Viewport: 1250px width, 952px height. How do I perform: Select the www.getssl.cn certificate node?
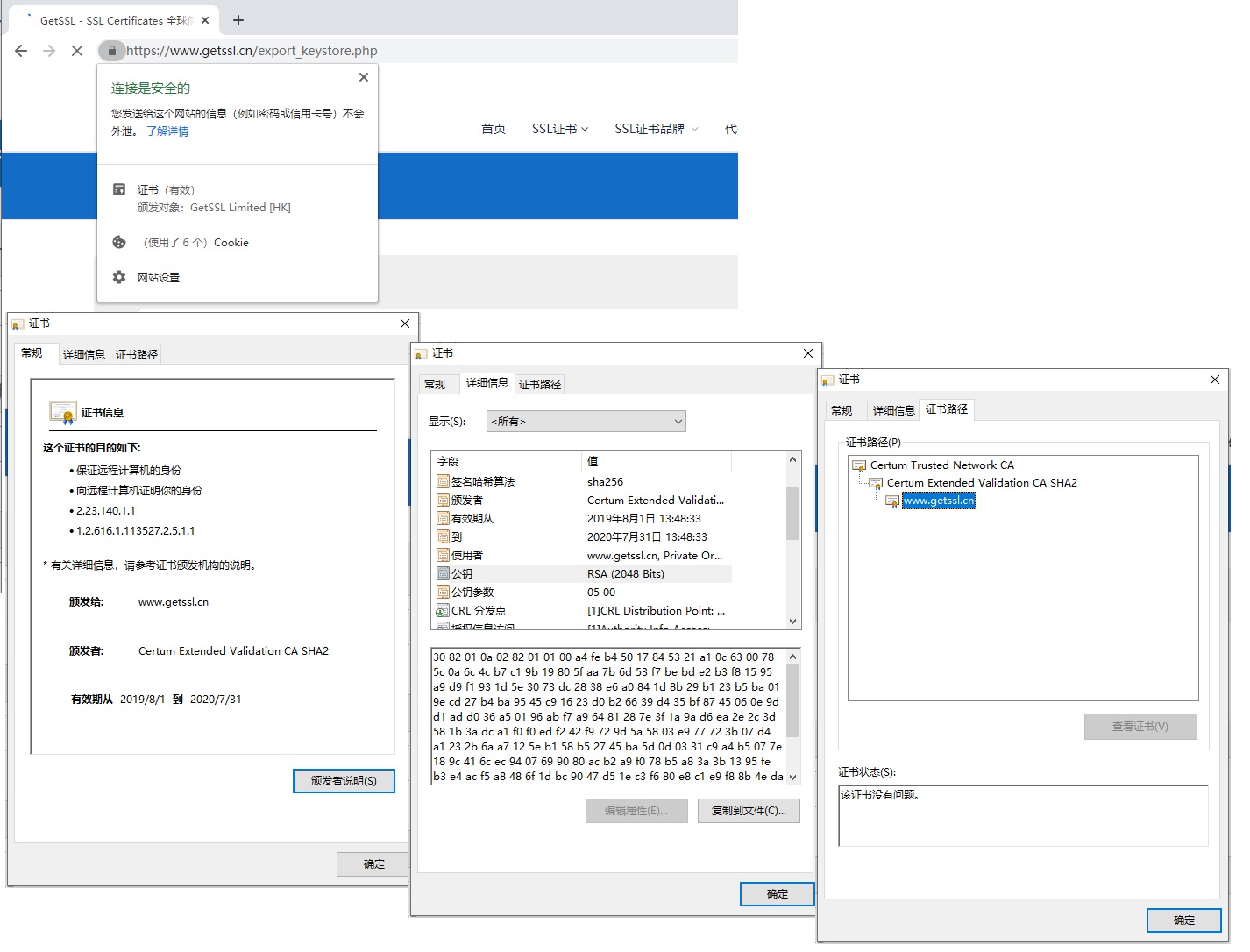pyautogui.click(x=939, y=501)
